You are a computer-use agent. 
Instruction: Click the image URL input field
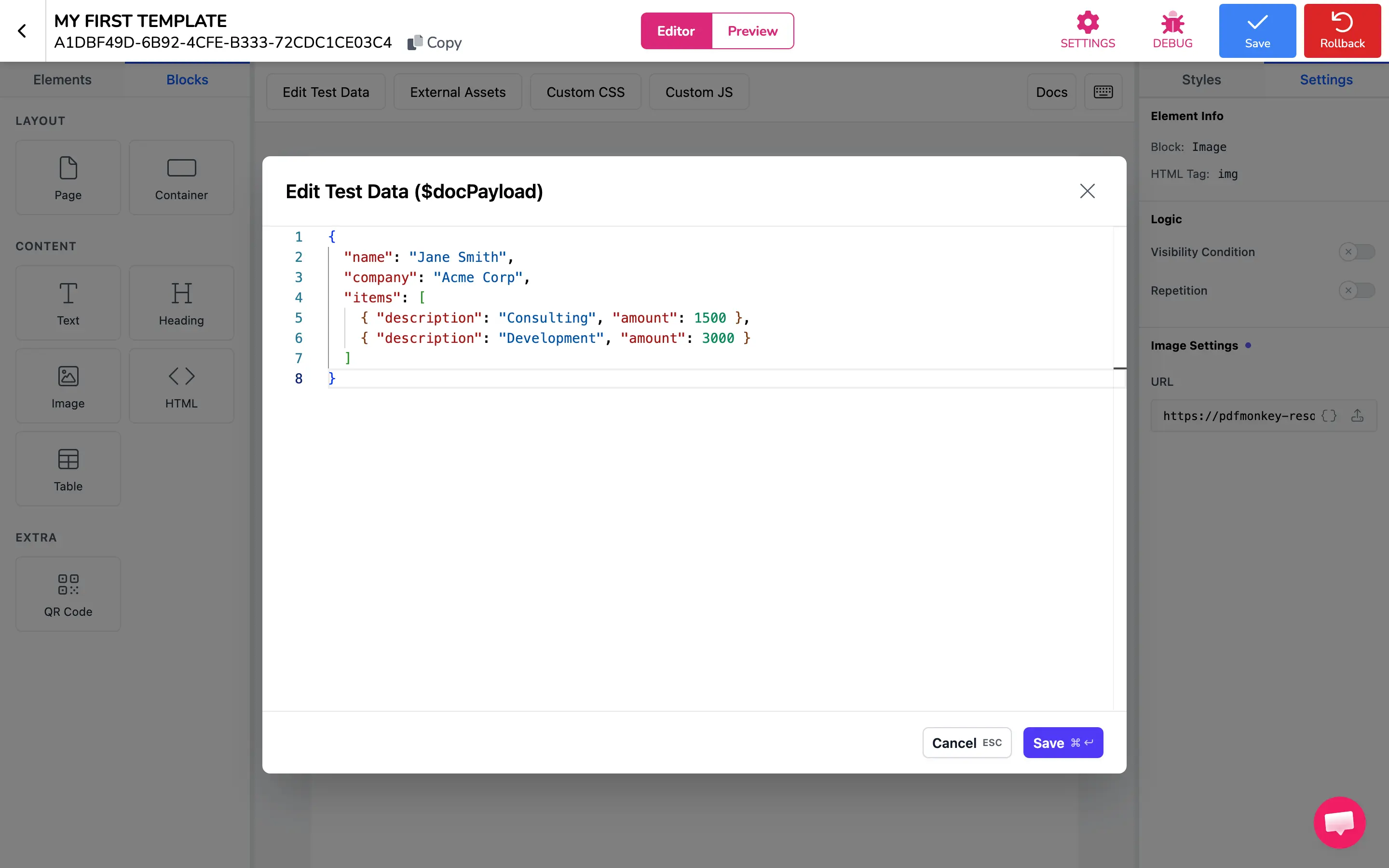point(1234,416)
